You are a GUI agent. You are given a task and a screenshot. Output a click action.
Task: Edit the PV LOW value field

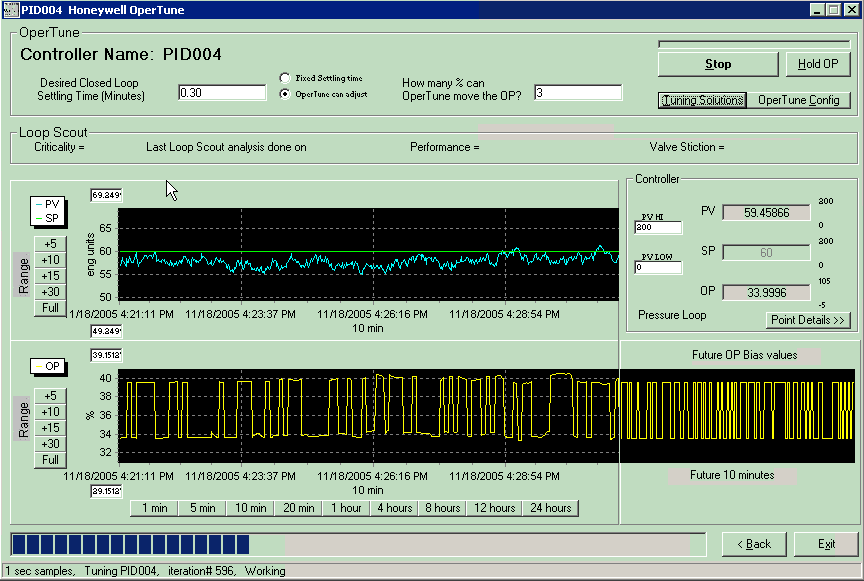(659, 268)
